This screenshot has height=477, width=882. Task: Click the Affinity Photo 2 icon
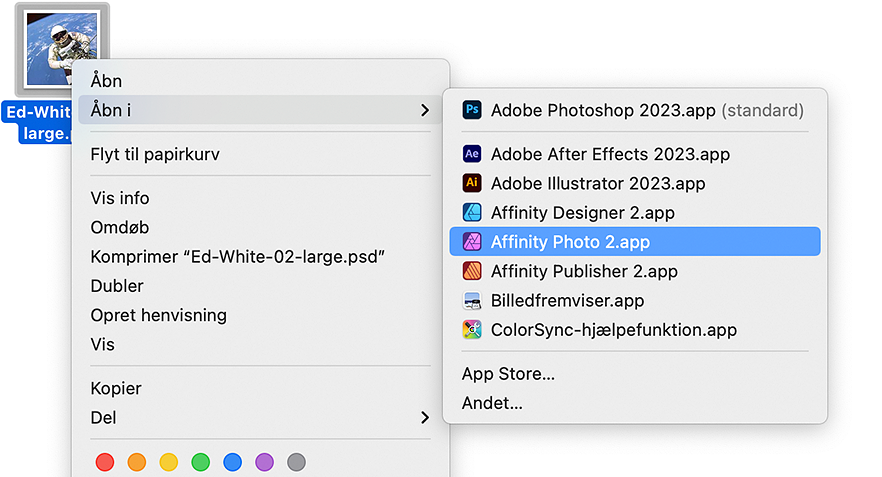coord(472,241)
